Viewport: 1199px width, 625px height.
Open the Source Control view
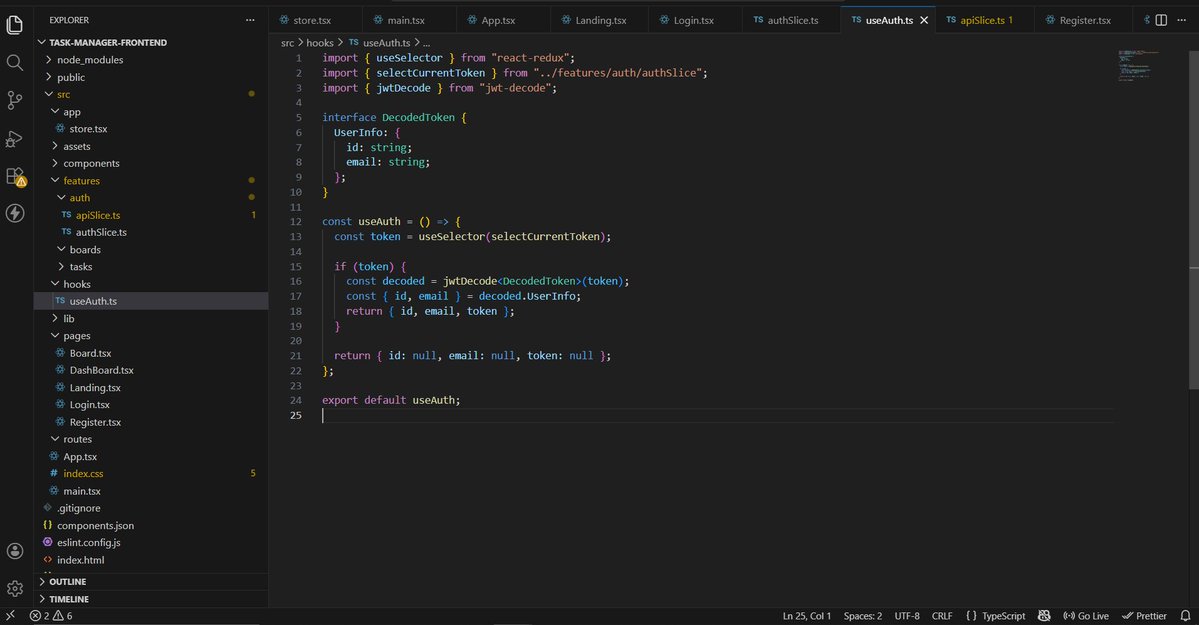15,100
